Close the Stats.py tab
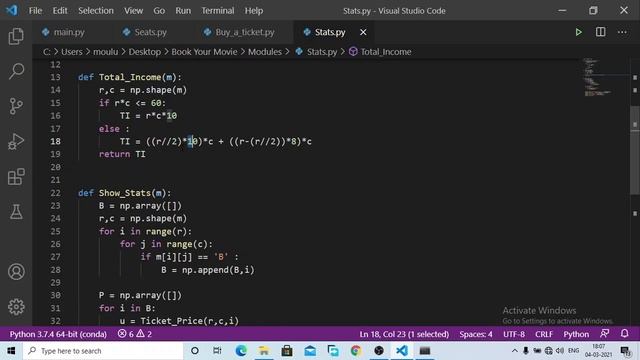640x360 pixels. click(x=363, y=32)
